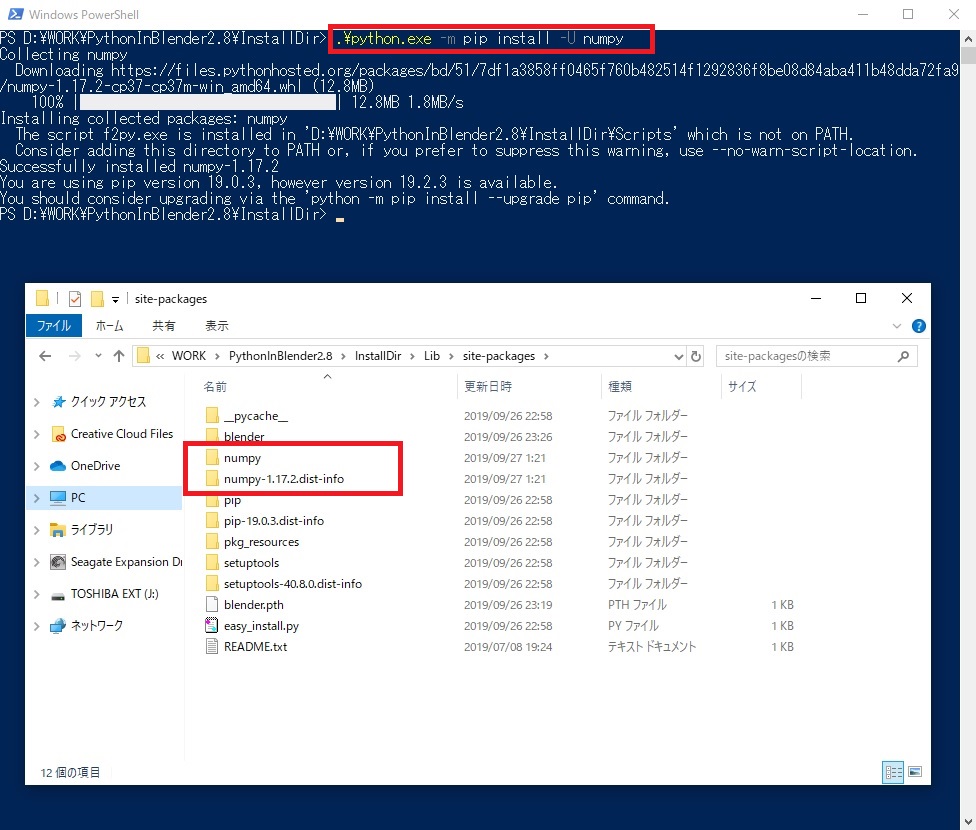Expand ライブラリ in navigation pane
976x830 pixels.
pos(37,530)
